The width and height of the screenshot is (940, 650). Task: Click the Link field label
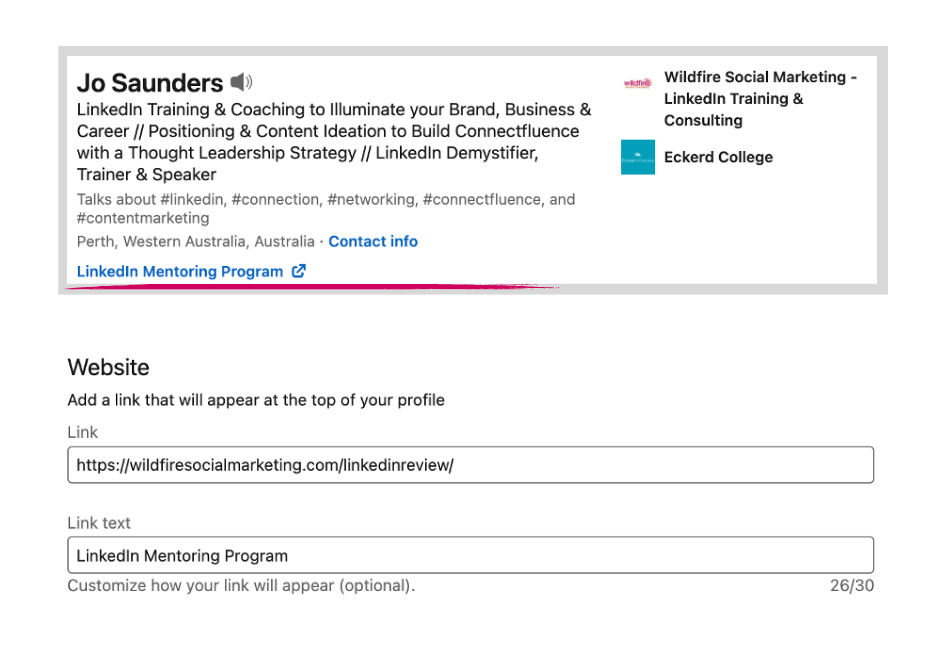click(83, 432)
